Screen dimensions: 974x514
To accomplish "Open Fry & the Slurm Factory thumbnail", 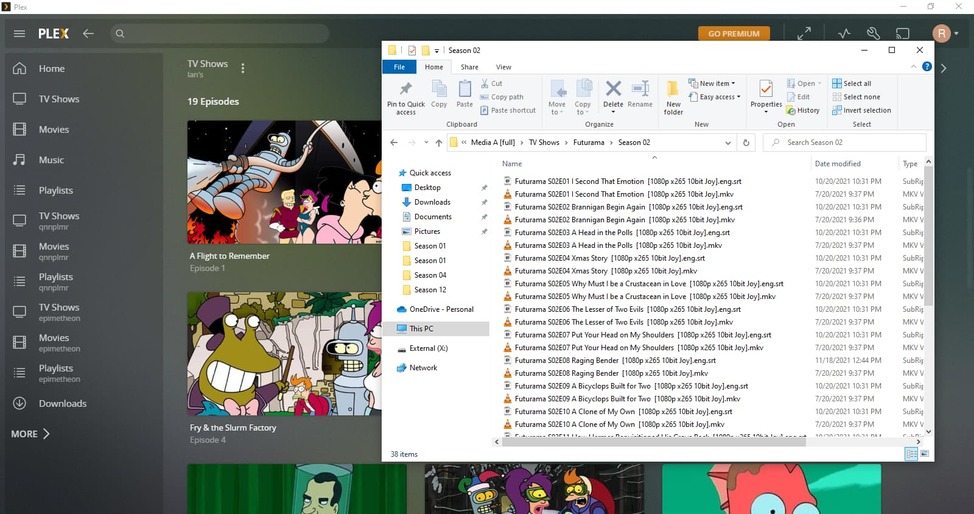I will (x=284, y=354).
